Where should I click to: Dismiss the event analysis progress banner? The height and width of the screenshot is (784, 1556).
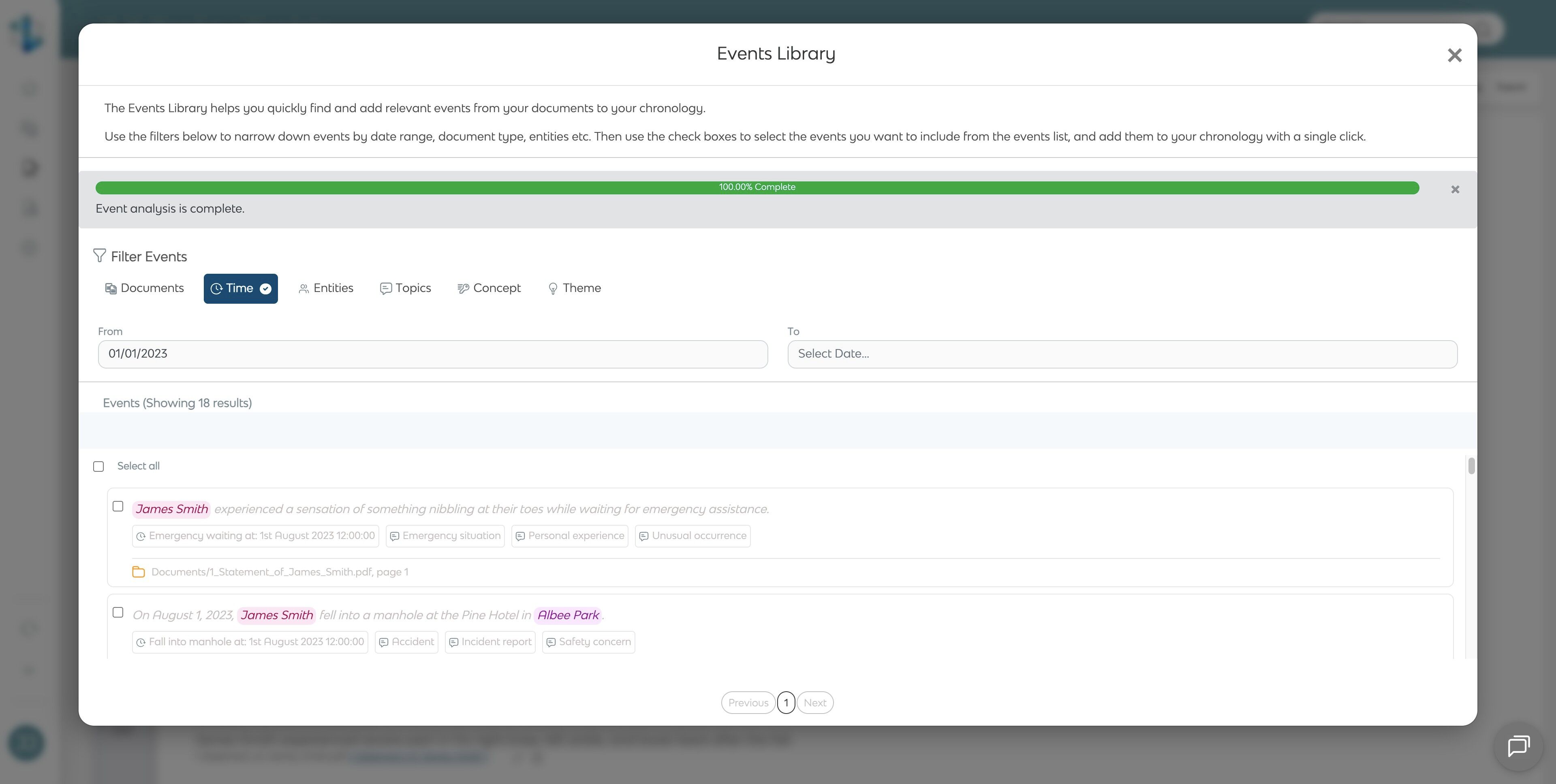[1455, 190]
